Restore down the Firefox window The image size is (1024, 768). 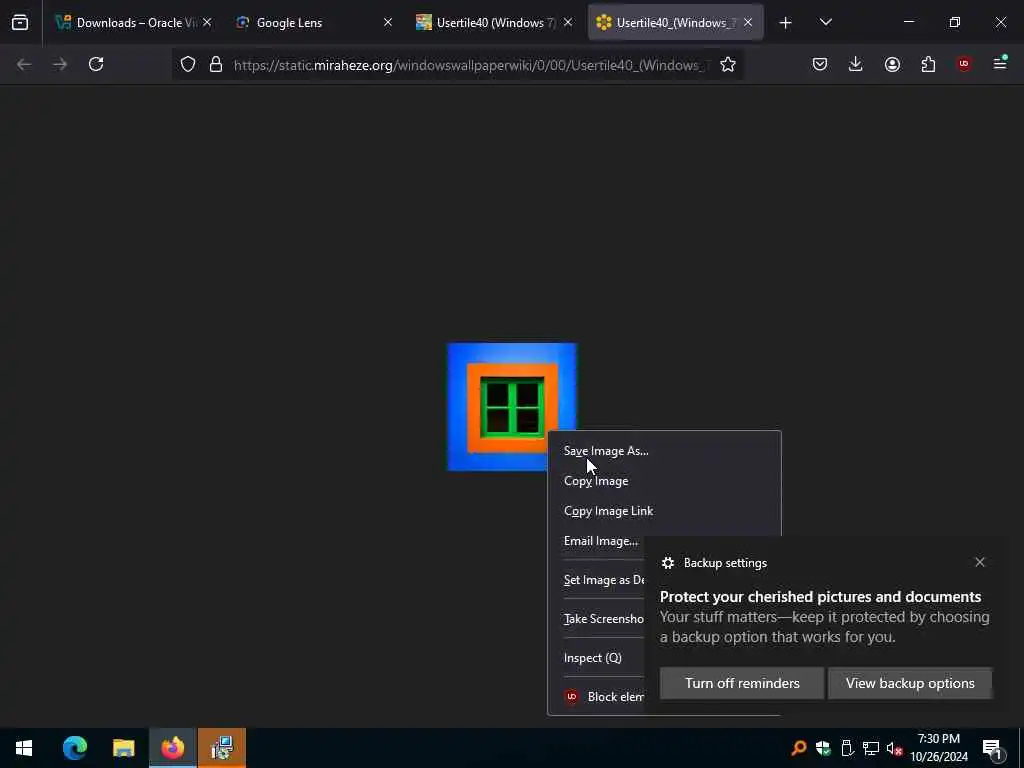point(955,22)
